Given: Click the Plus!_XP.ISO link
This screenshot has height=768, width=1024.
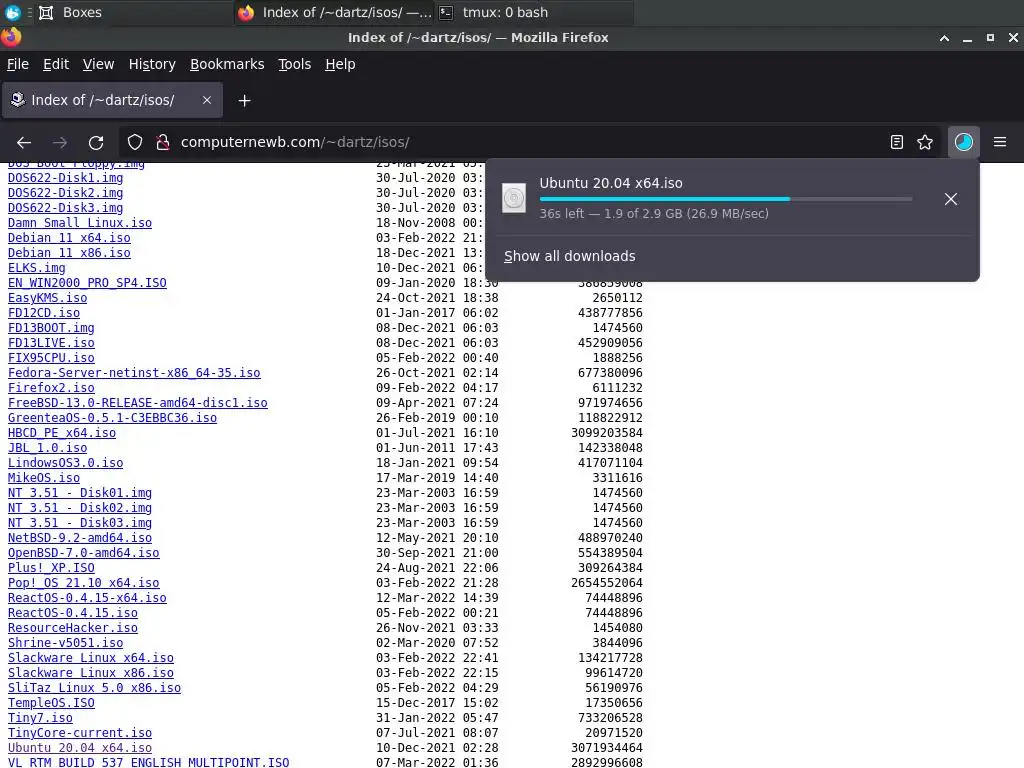Looking at the screenshot, I should (51, 568).
